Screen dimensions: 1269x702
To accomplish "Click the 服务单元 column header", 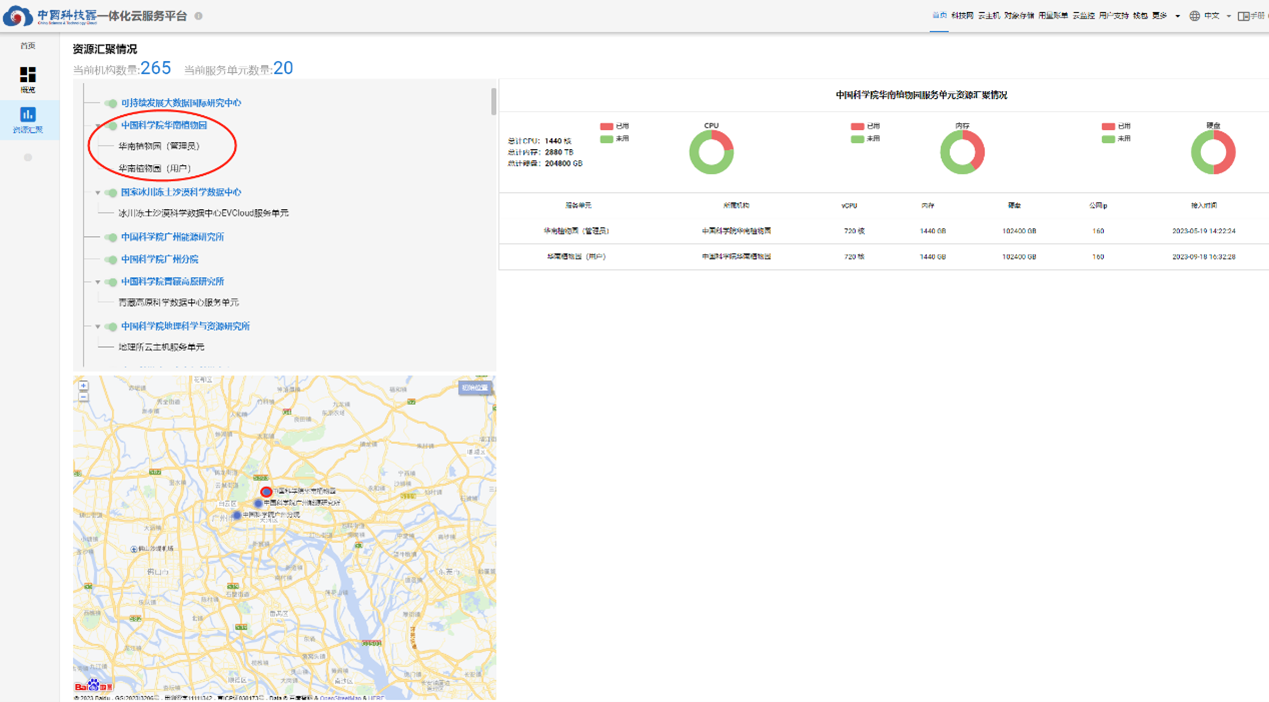I will point(578,206).
